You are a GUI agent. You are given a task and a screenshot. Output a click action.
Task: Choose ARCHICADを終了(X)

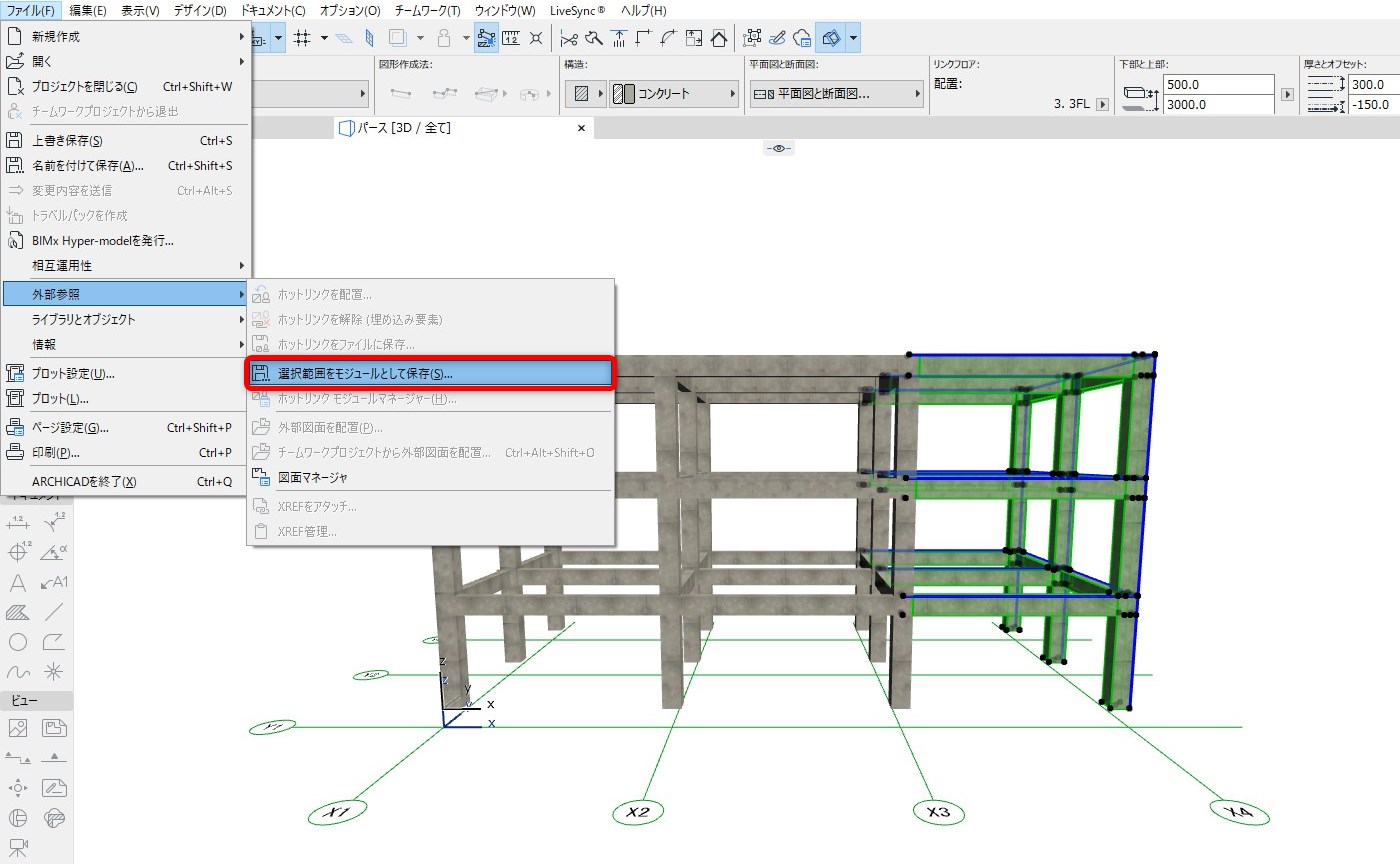coord(125,482)
